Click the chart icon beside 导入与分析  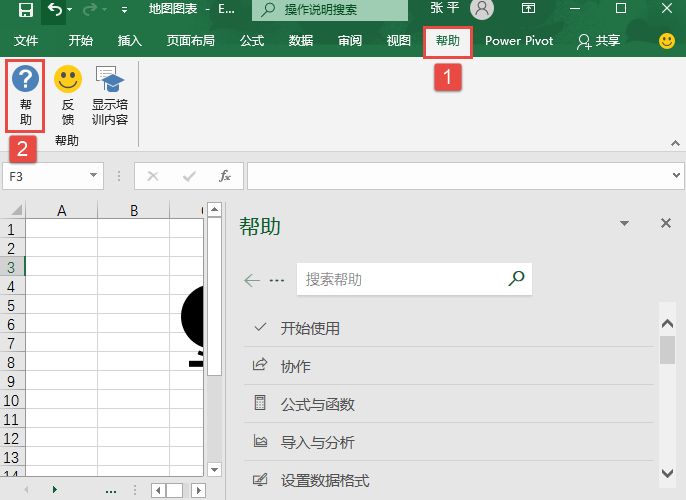click(x=260, y=441)
